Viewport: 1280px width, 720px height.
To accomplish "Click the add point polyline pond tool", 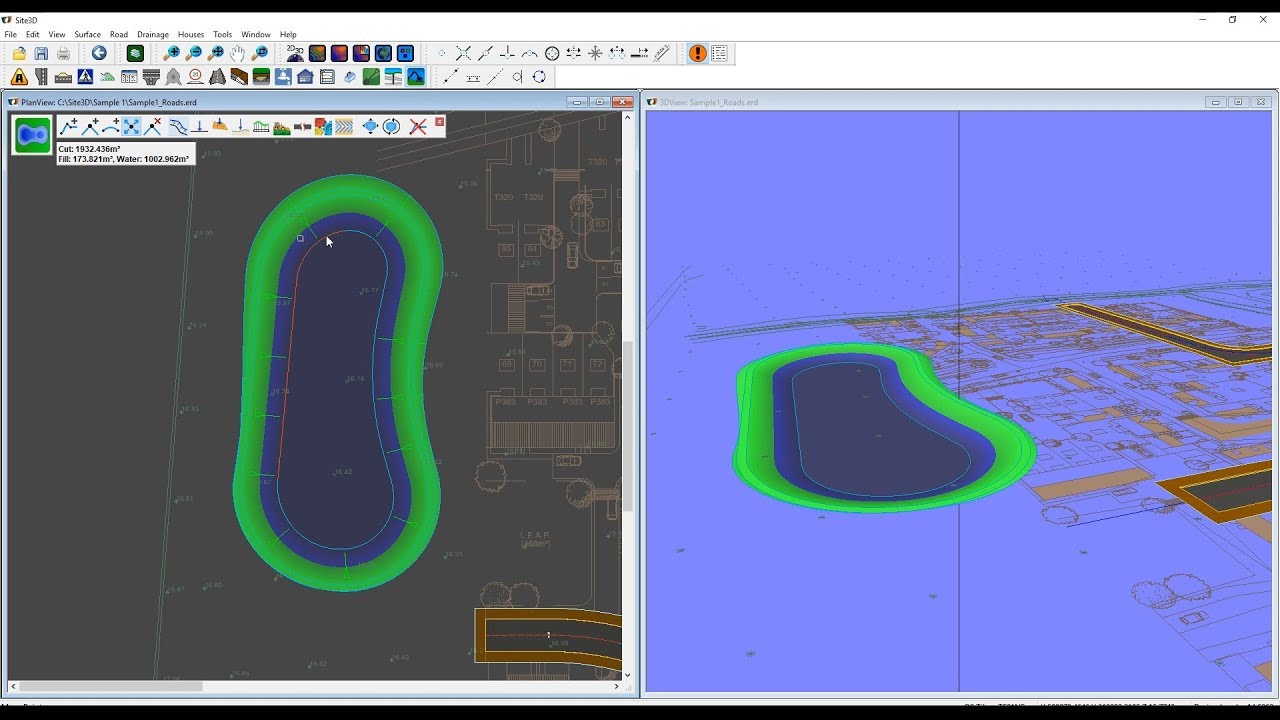I will 68,126.
